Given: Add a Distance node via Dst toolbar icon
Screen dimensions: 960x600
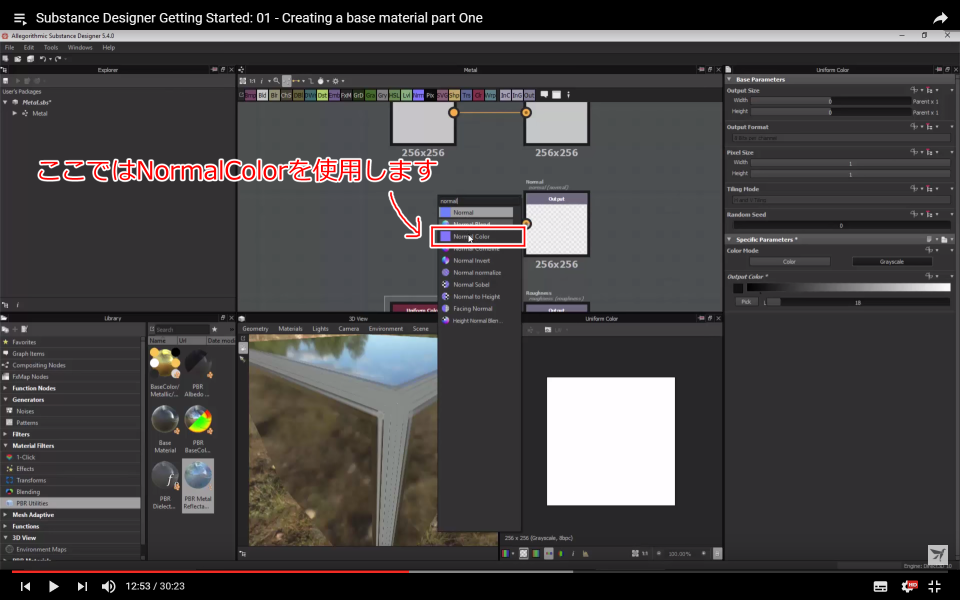Looking at the screenshot, I should (x=322, y=96).
